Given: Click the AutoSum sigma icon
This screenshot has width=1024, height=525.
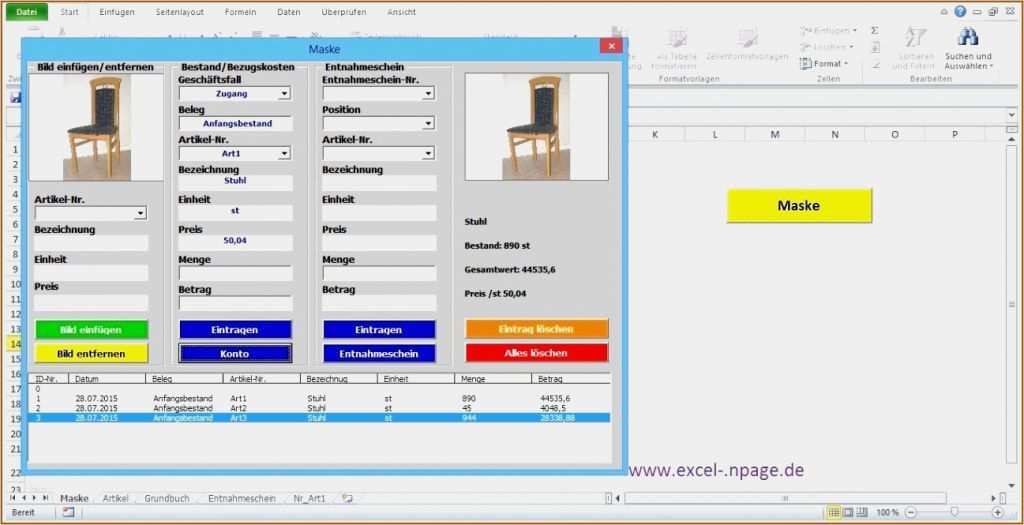Looking at the screenshot, I should click(x=874, y=31).
